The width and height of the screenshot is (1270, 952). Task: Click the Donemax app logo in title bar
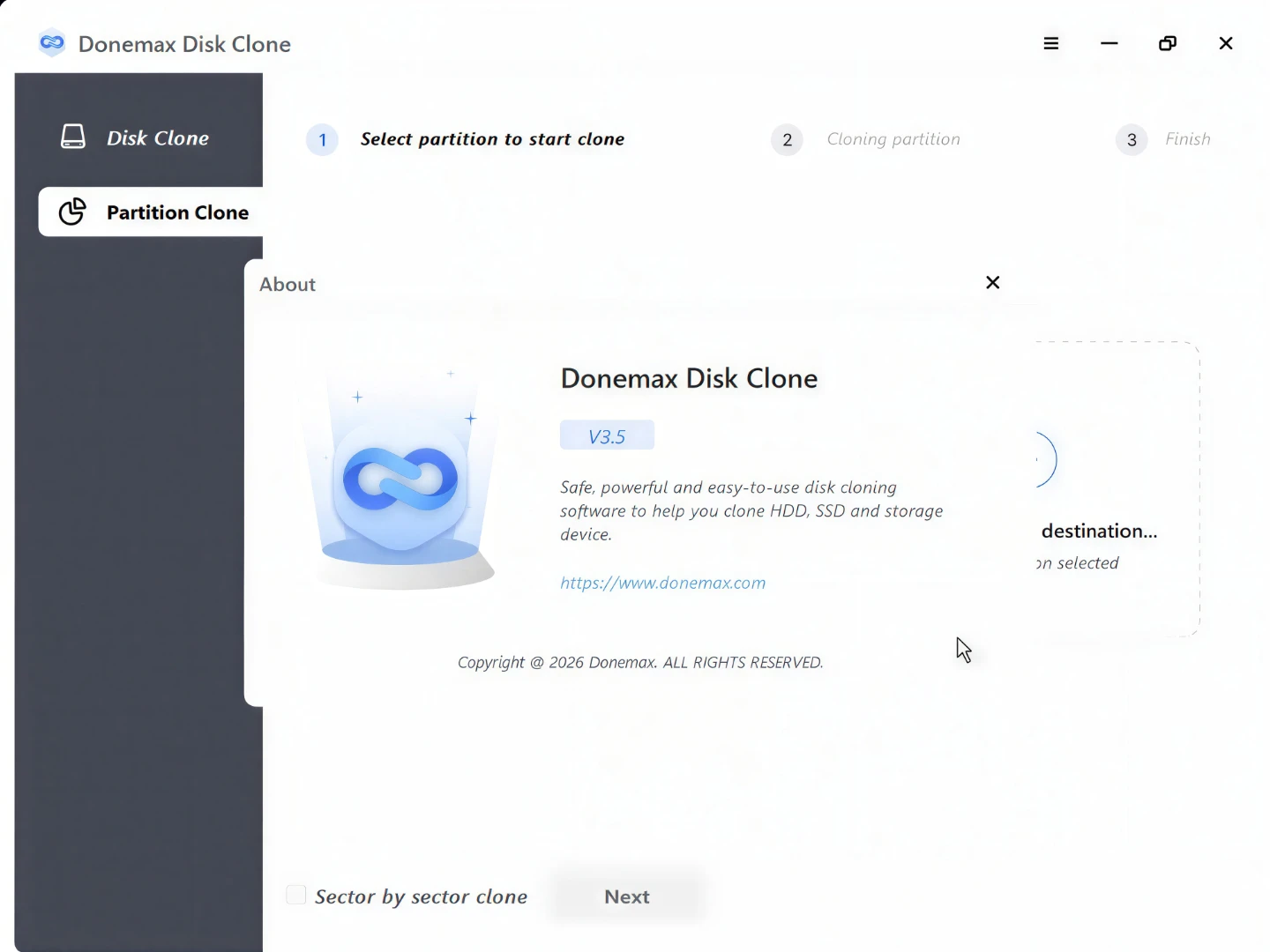(x=52, y=43)
